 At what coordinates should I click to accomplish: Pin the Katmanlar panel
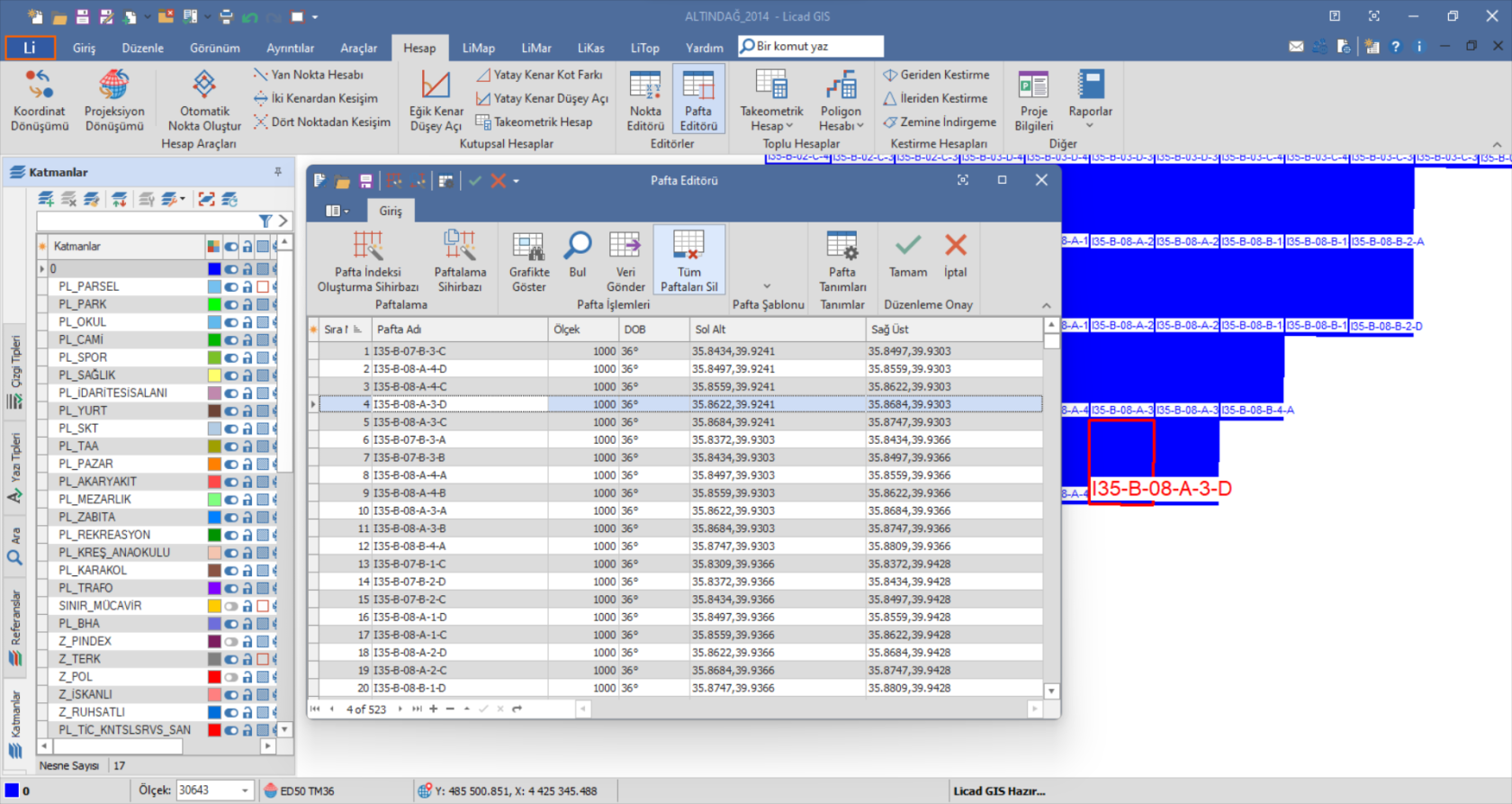(278, 171)
